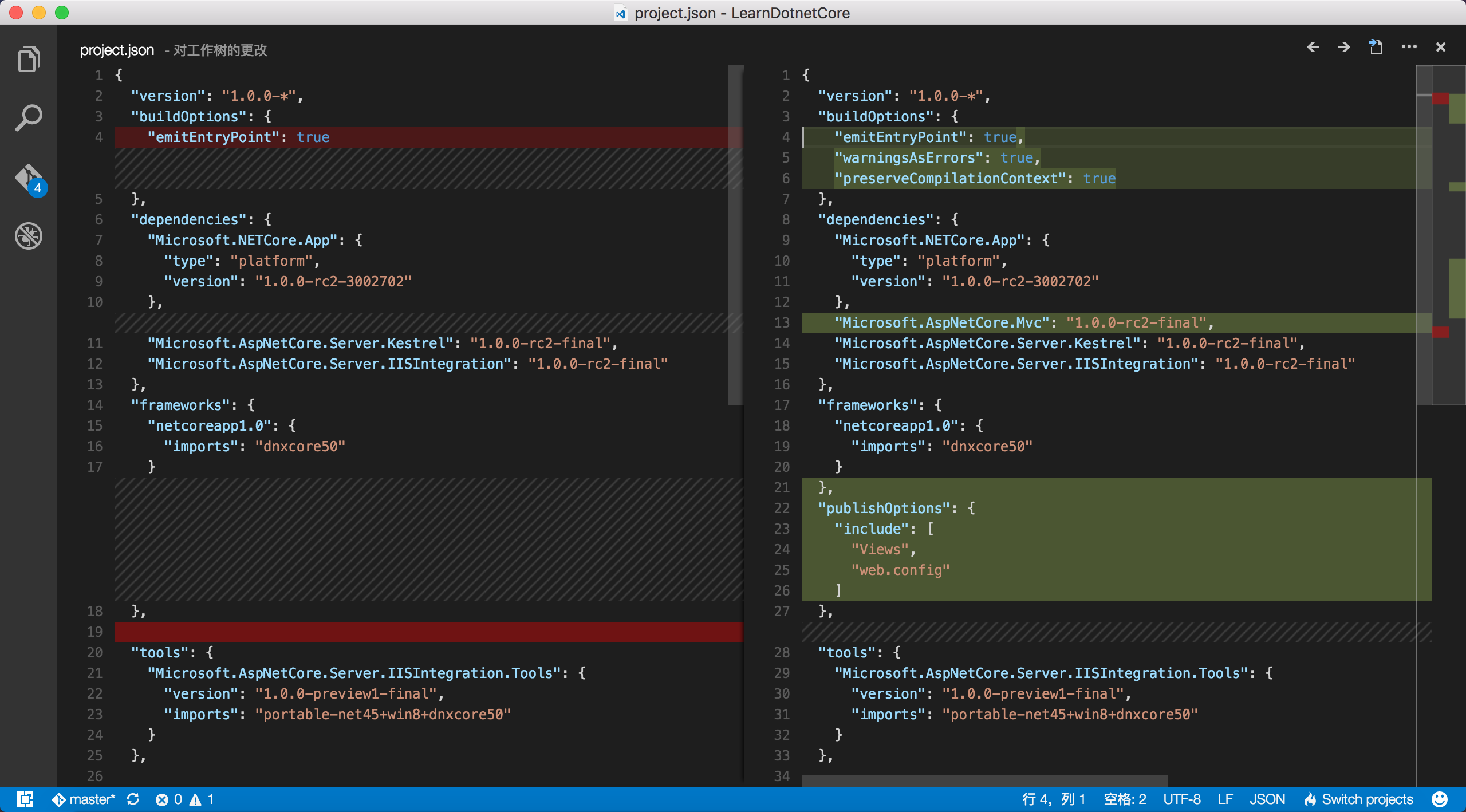Image resolution: width=1466 pixels, height=812 pixels.
Task: Open the errors count in status bar
Action: 169,799
